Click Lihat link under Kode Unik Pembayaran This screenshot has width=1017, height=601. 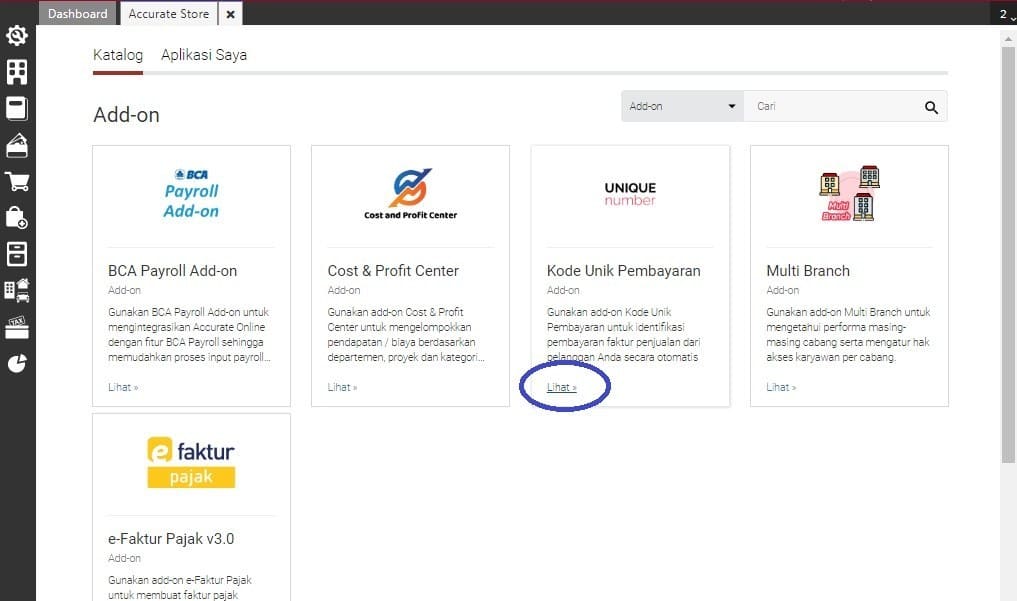click(562, 387)
